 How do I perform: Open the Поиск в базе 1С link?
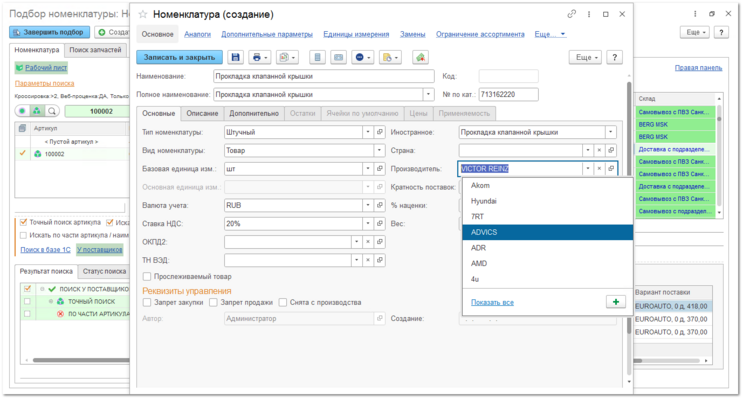point(45,250)
